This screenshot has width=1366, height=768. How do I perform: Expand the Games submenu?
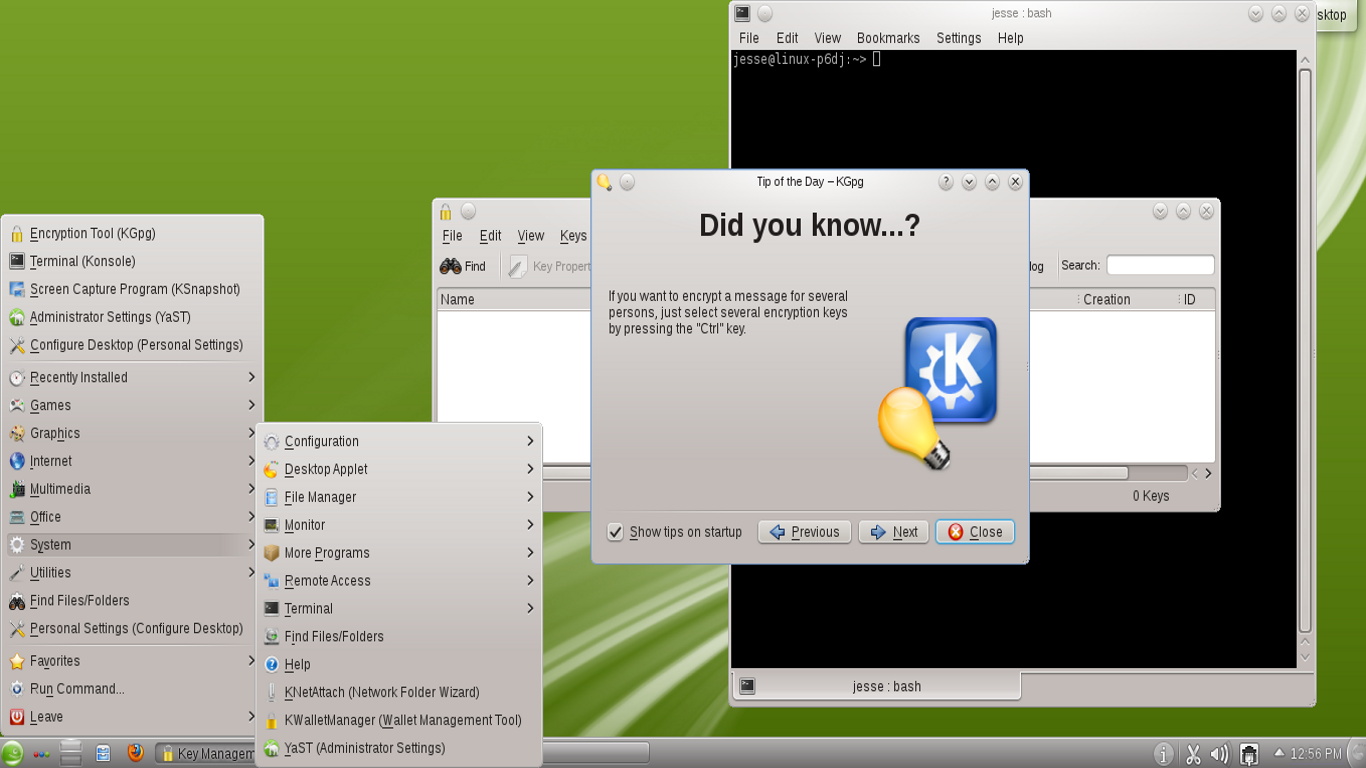[x=133, y=405]
